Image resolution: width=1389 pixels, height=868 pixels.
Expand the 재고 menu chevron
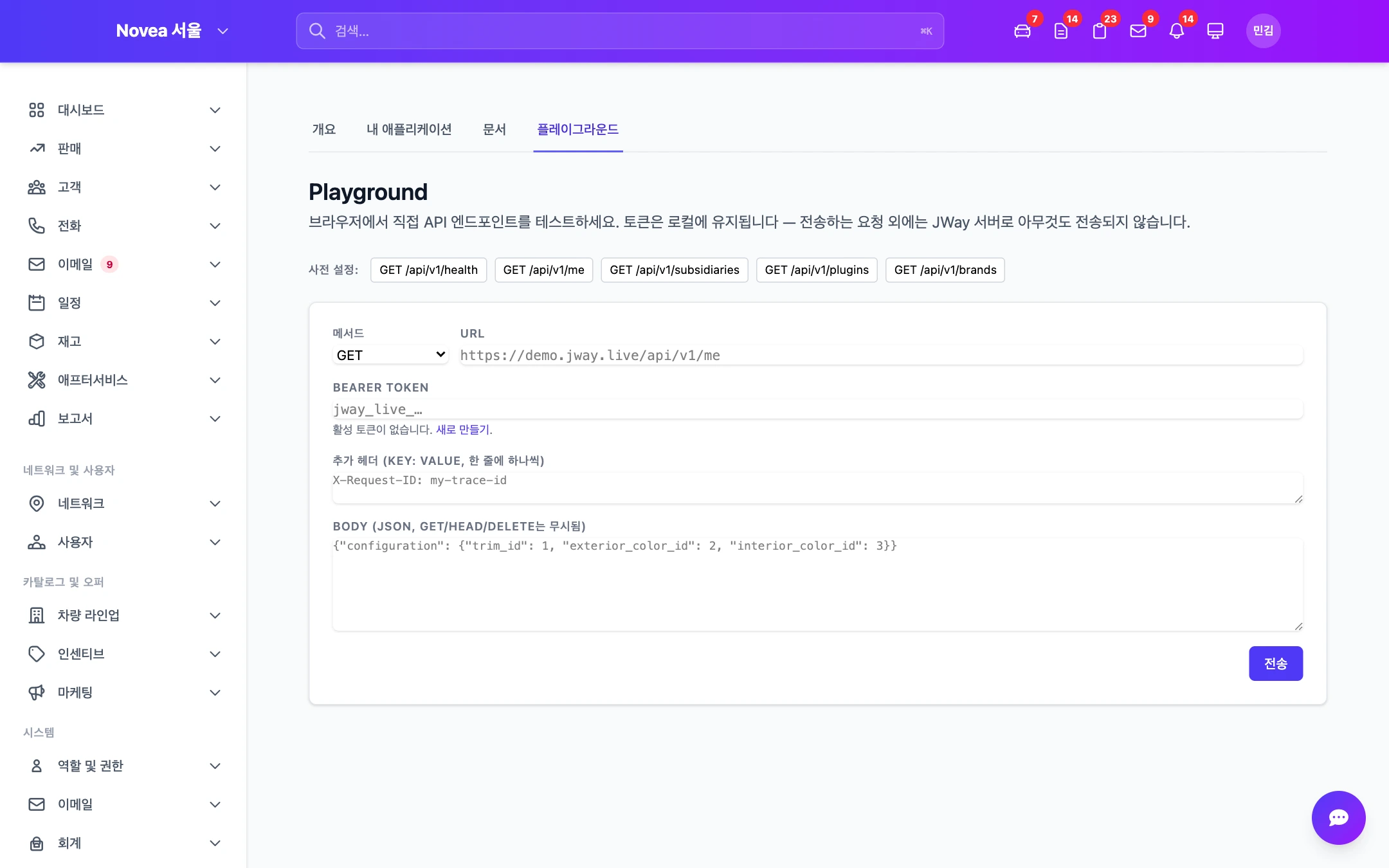click(x=215, y=341)
